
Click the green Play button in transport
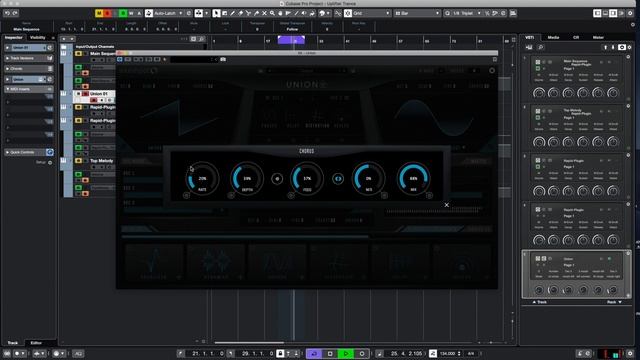pos(346,353)
